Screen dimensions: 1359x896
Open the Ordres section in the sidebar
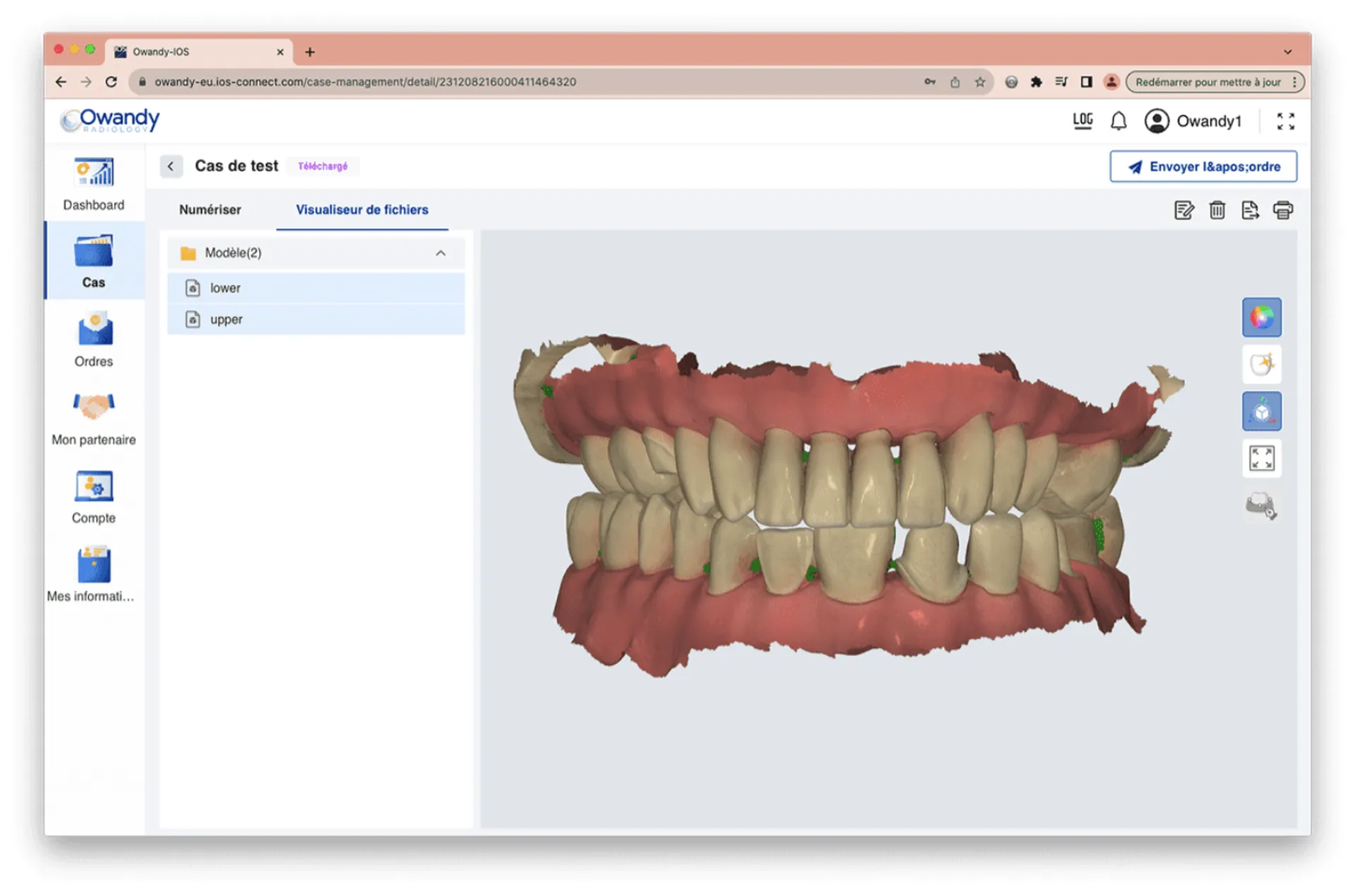click(93, 341)
